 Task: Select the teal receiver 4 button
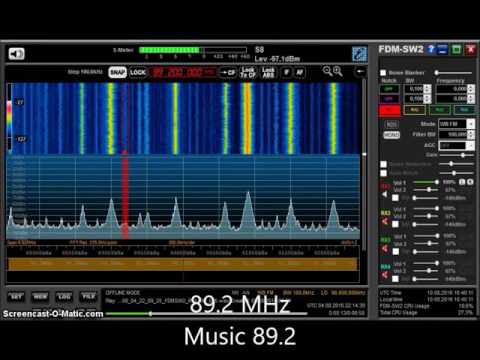tap(464, 110)
